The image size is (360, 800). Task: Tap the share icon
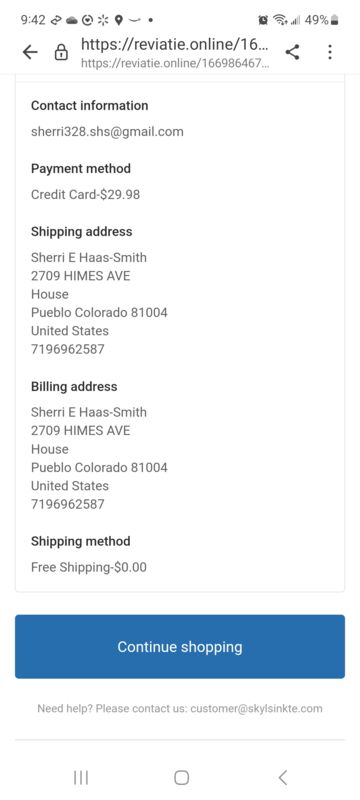click(x=292, y=52)
